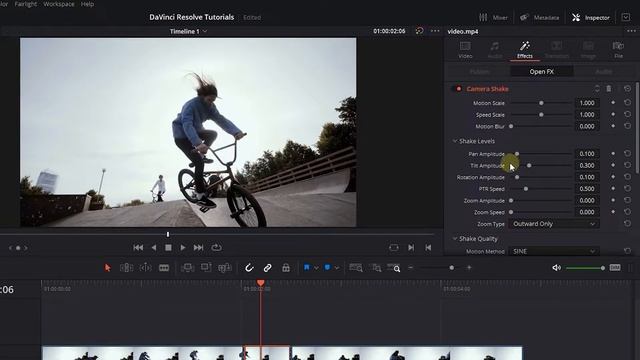The height and width of the screenshot is (360, 640).
Task: Select the Dynamic Trim Mode tool
Action: pos(145,268)
